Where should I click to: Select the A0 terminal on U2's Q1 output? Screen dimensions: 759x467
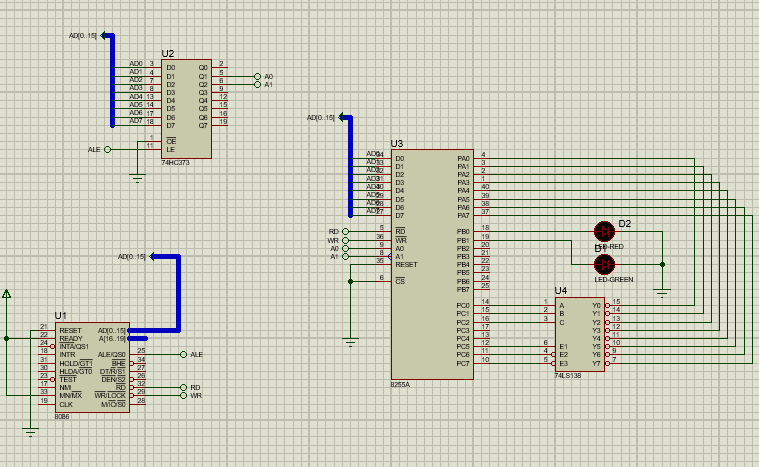258,76
